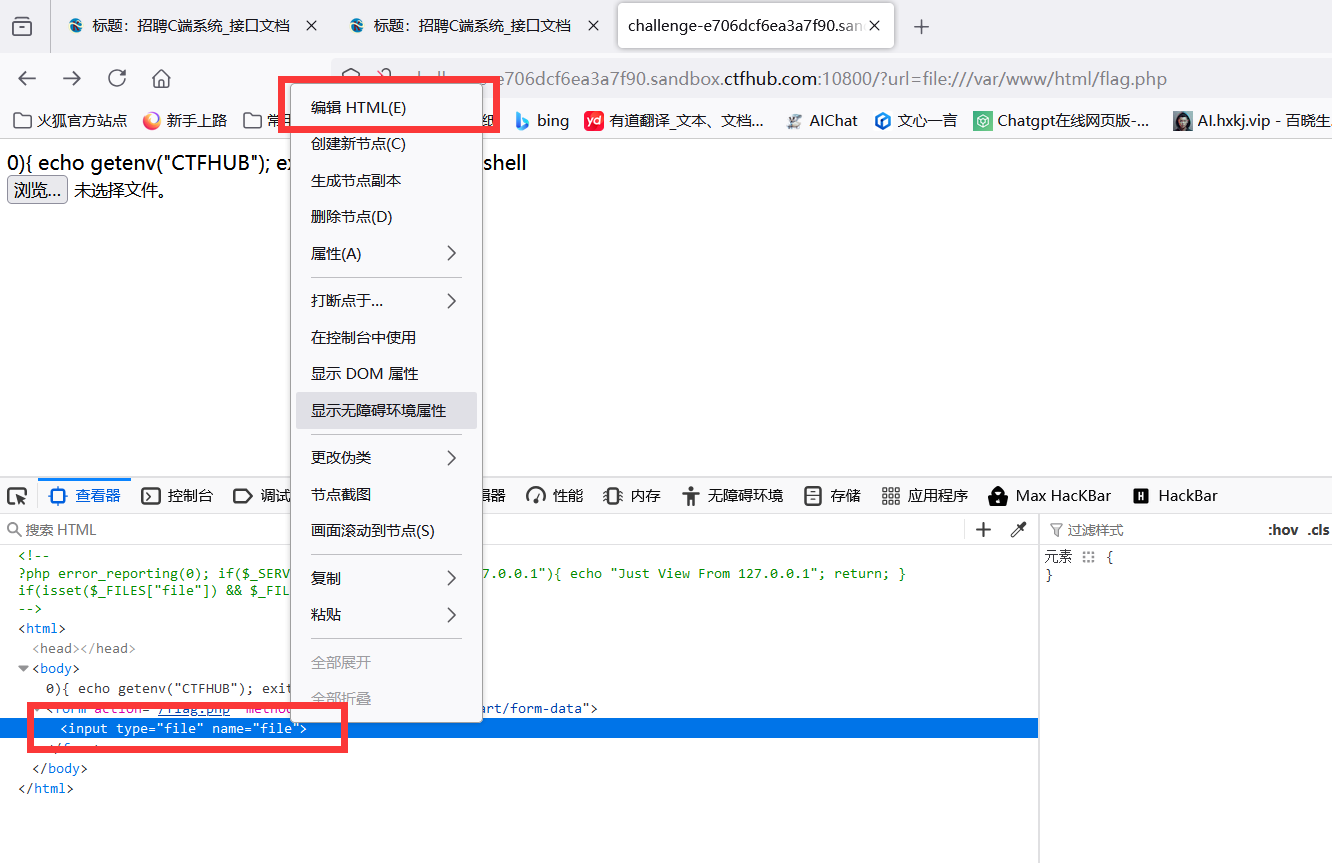Pick a color with the eyedropper icon
The height and width of the screenshot is (863, 1332).
point(1018,530)
